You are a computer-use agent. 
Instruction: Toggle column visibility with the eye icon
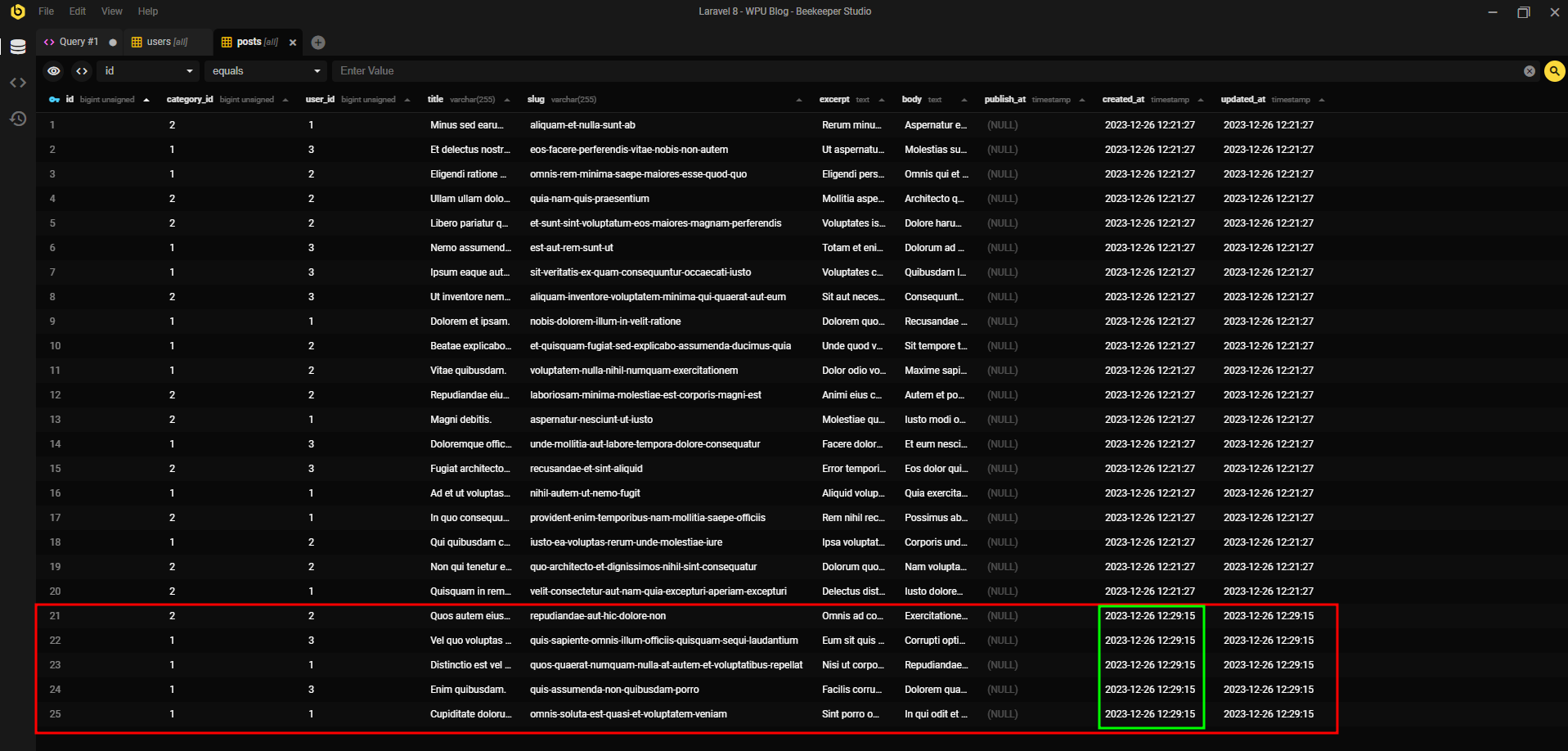[x=54, y=71]
